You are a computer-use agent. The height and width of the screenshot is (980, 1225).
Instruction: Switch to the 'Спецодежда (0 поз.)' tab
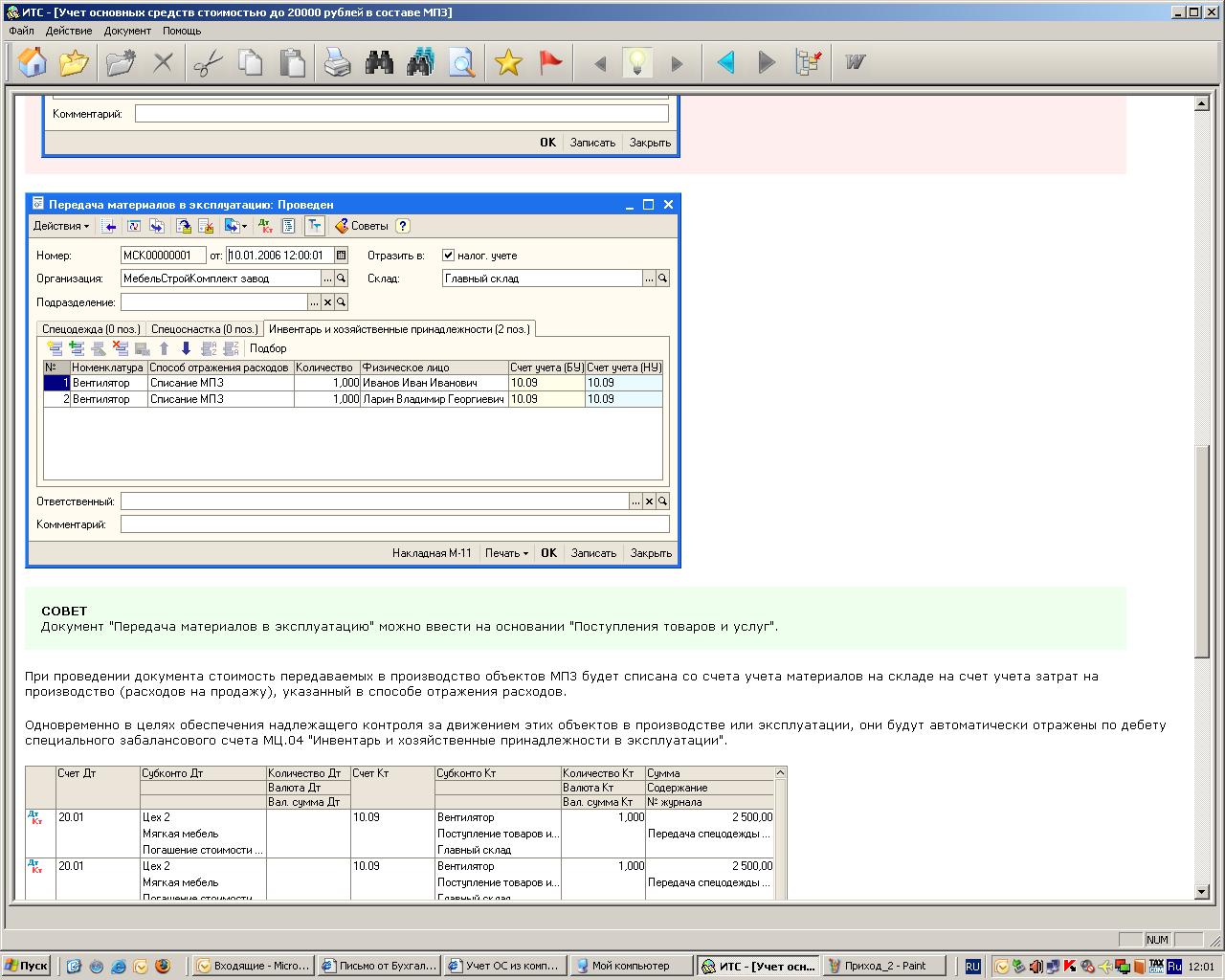(x=91, y=329)
